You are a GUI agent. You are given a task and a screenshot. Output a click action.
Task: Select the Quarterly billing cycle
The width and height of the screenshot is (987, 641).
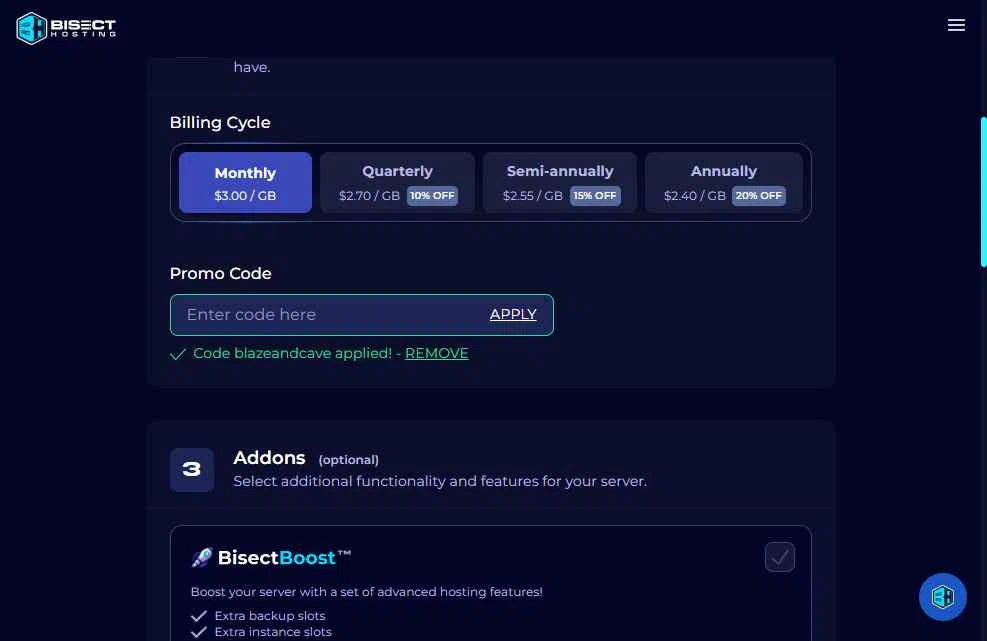pyautogui.click(x=397, y=183)
